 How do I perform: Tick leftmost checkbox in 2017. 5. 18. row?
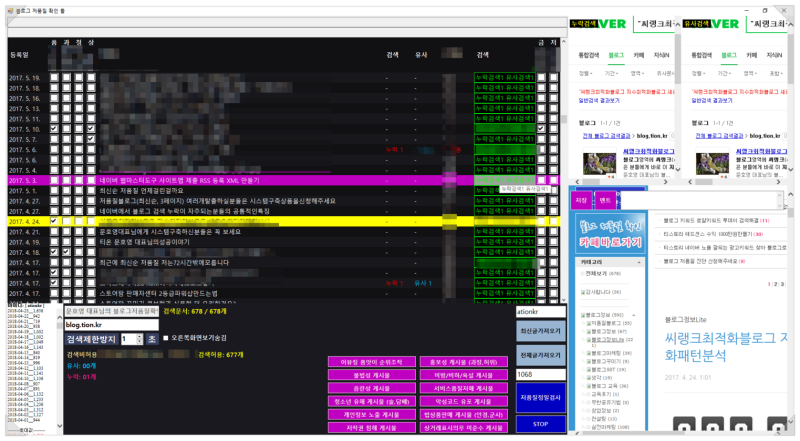click(54, 88)
